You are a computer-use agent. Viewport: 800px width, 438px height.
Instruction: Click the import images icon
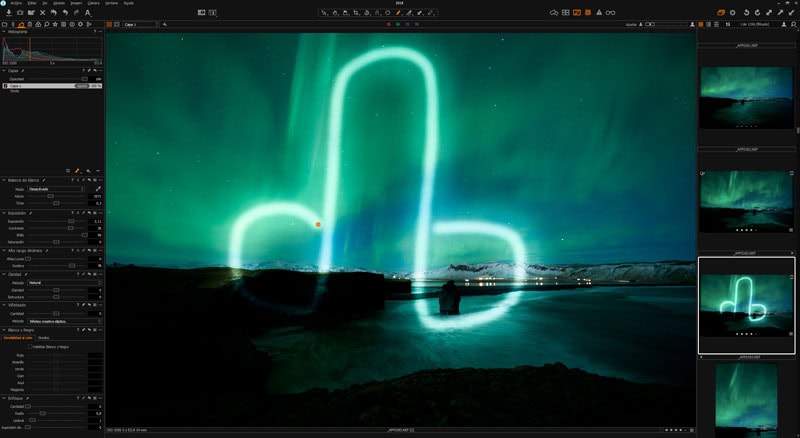click(x=9, y=13)
